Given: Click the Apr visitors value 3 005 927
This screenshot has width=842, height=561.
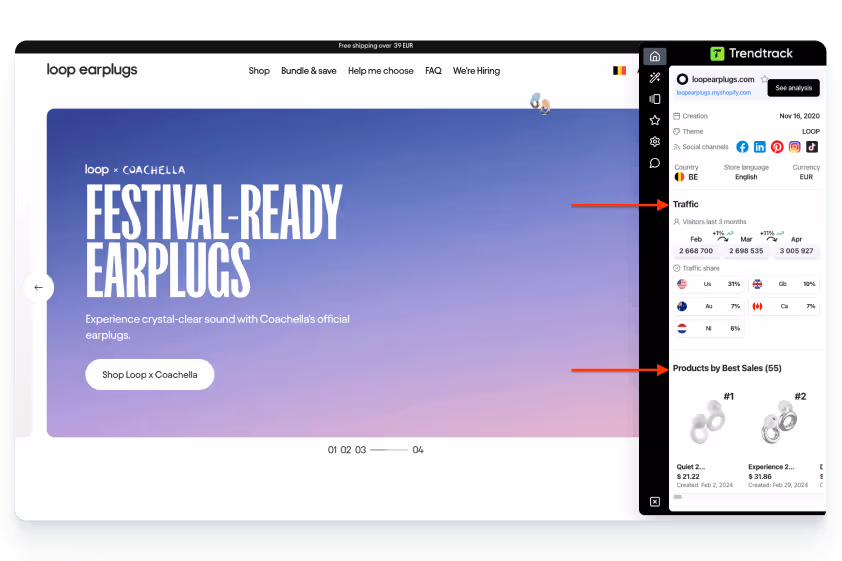Looking at the screenshot, I should pyautogui.click(x=796, y=251).
